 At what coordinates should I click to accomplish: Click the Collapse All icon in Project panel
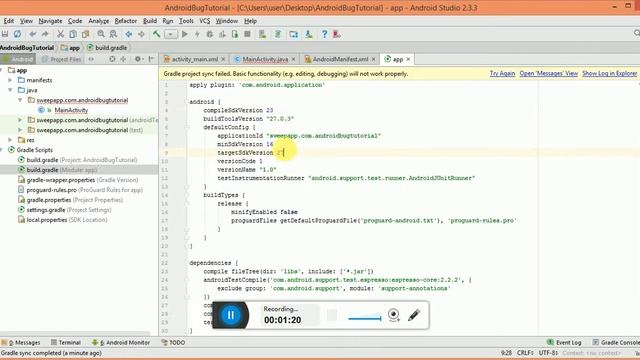click(123, 59)
